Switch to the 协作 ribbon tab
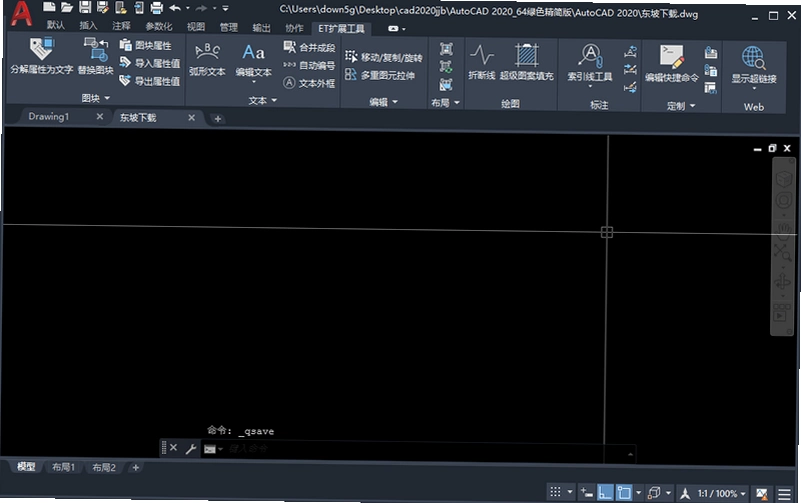 [x=294, y=28]
